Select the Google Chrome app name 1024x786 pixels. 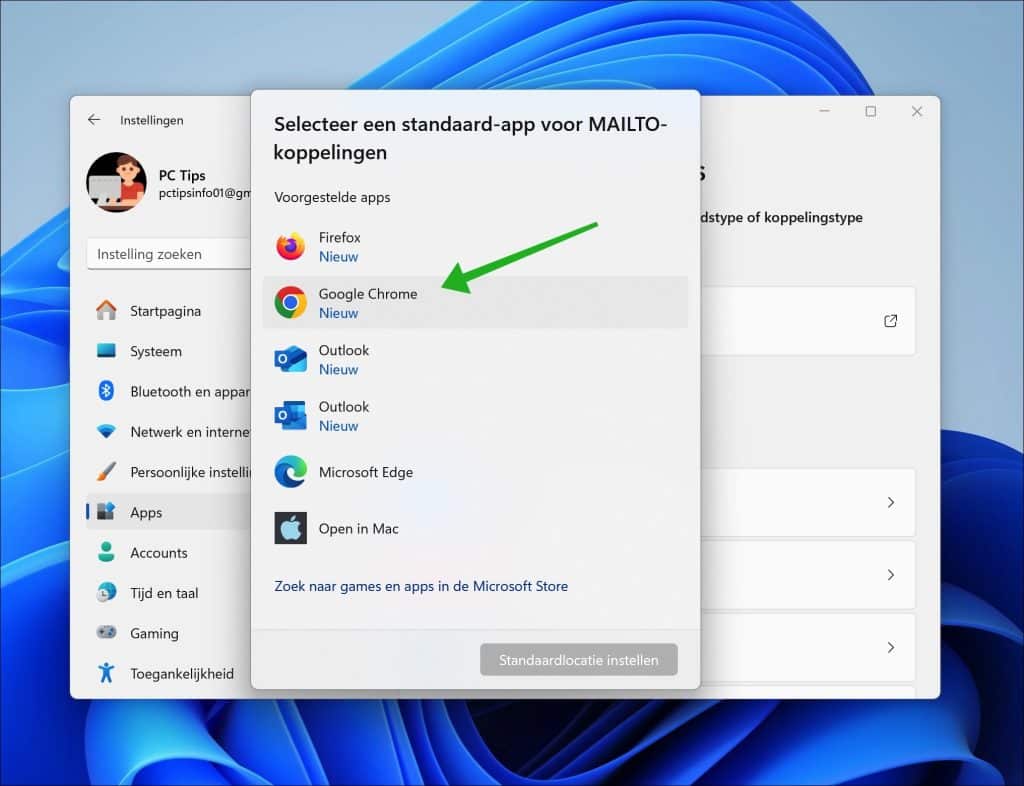[x=368, y=294]
